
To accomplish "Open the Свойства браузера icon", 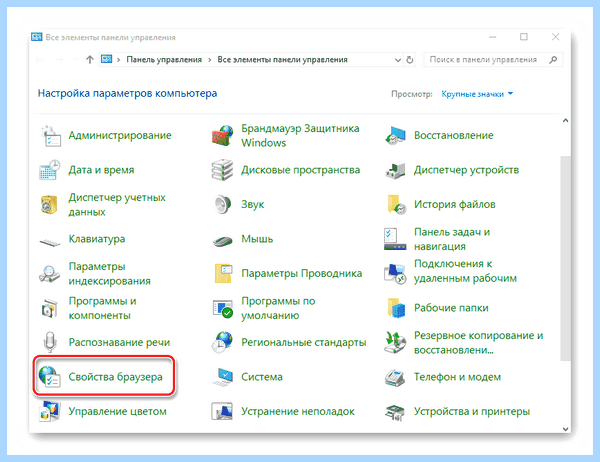I will pos(50,377).
